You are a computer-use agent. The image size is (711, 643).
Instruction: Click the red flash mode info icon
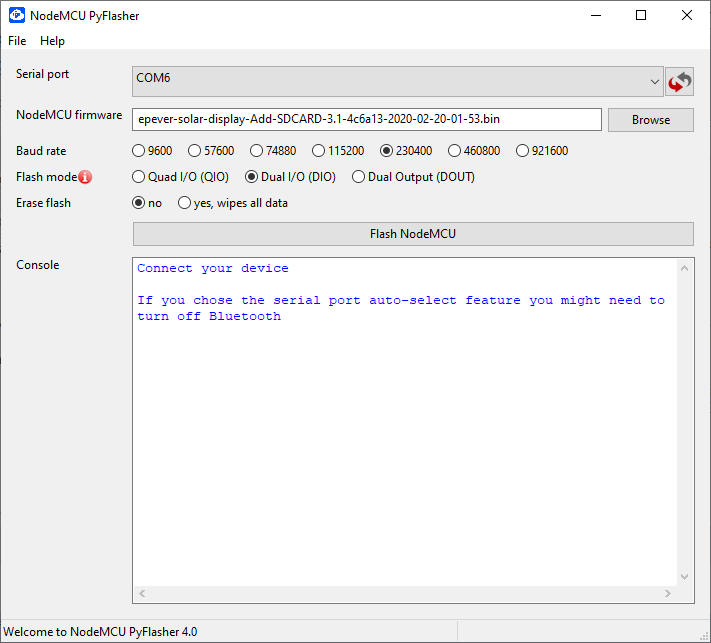85,177
